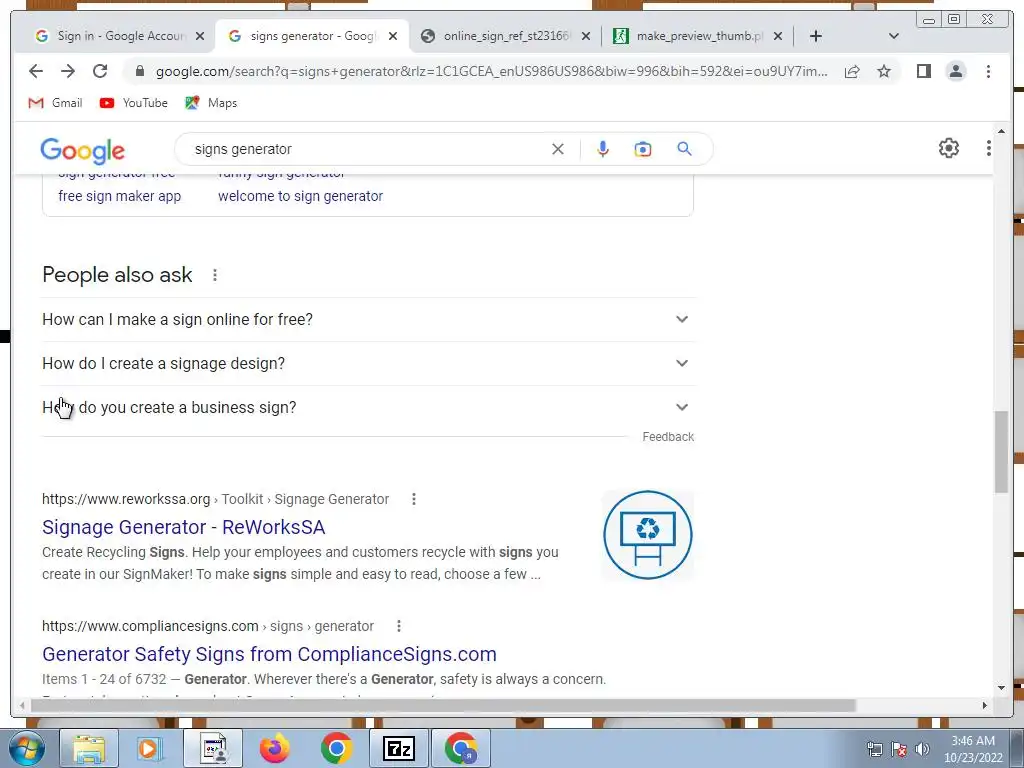Open Windows Media Player from taskbar
The height and width of the screenshot is (768, 1024).
[151, 748]
